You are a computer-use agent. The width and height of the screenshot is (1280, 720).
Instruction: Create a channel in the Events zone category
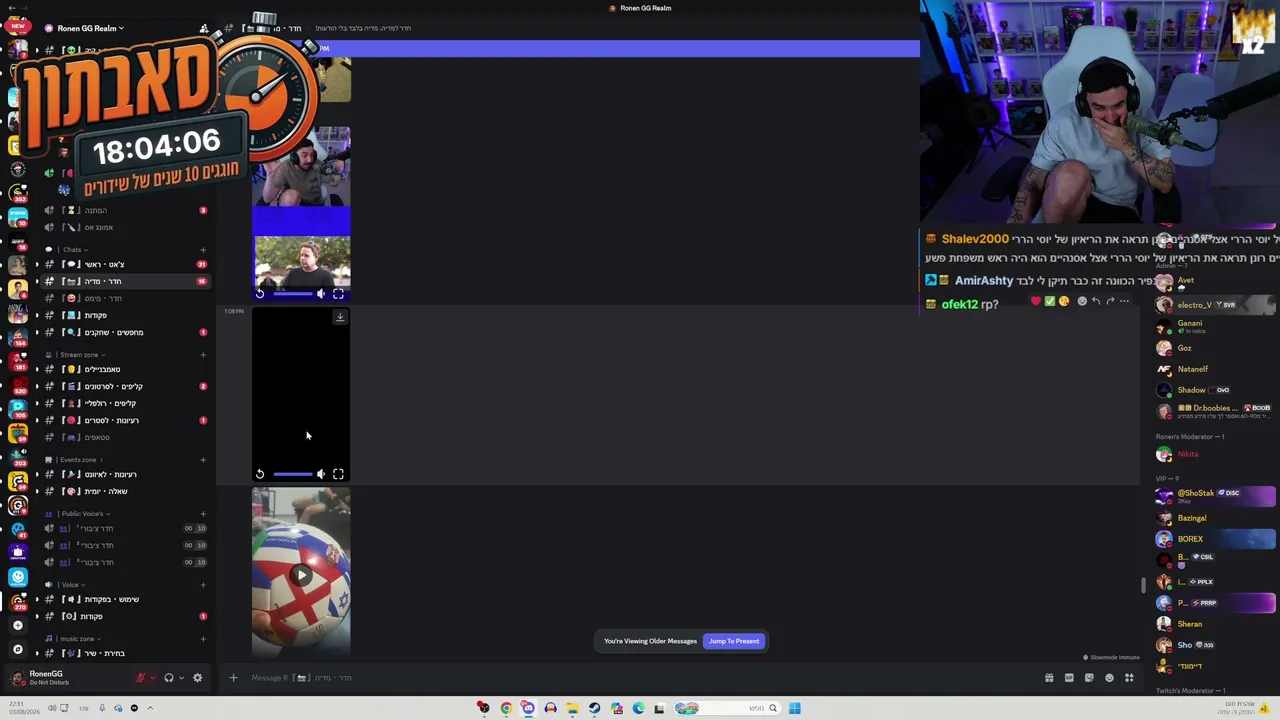click(203, 460)
